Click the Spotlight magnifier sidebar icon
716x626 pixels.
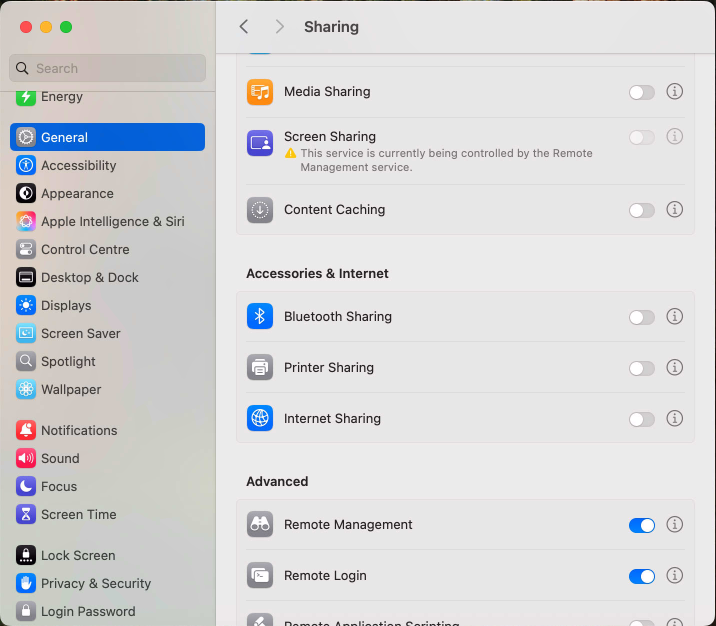26,361
